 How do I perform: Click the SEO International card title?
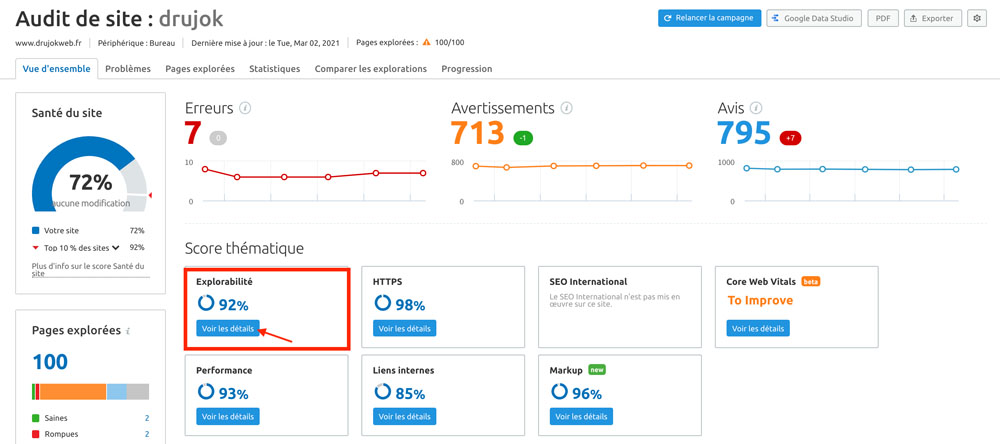(x=588, y=281)
